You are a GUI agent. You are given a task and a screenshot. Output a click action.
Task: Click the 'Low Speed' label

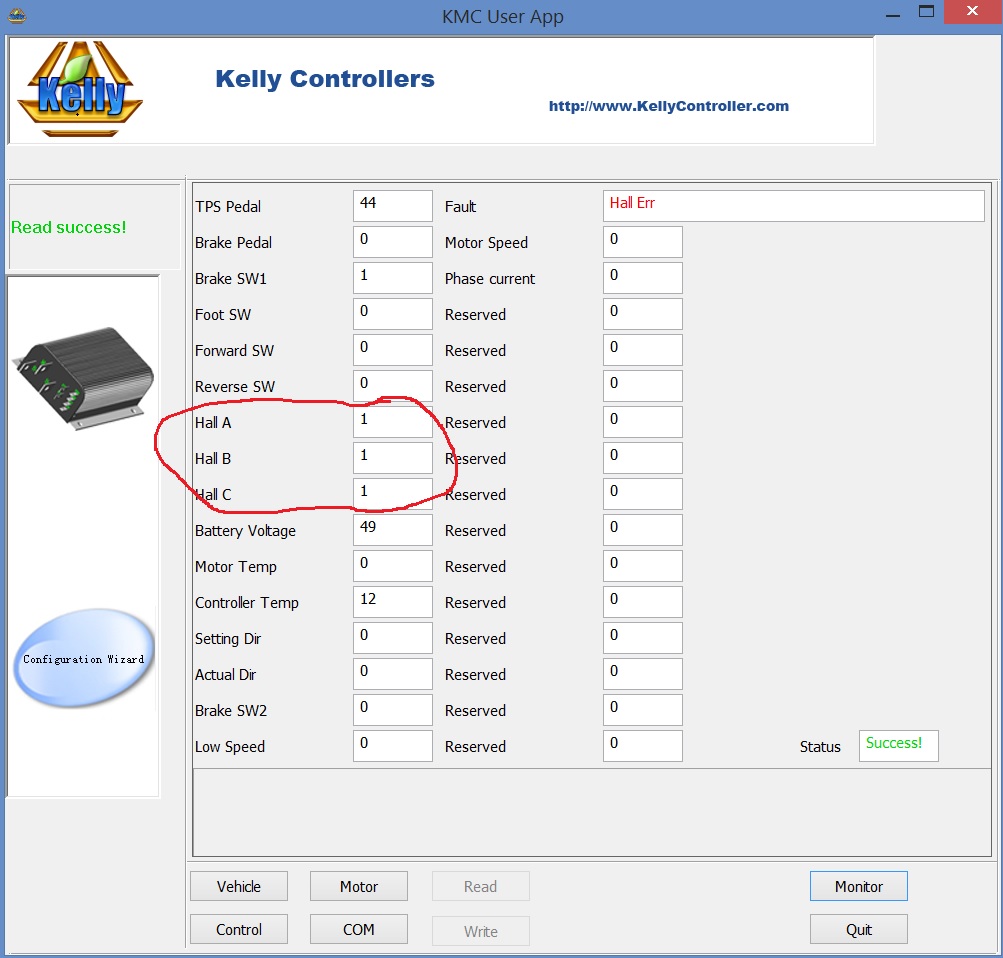point(230,747)
